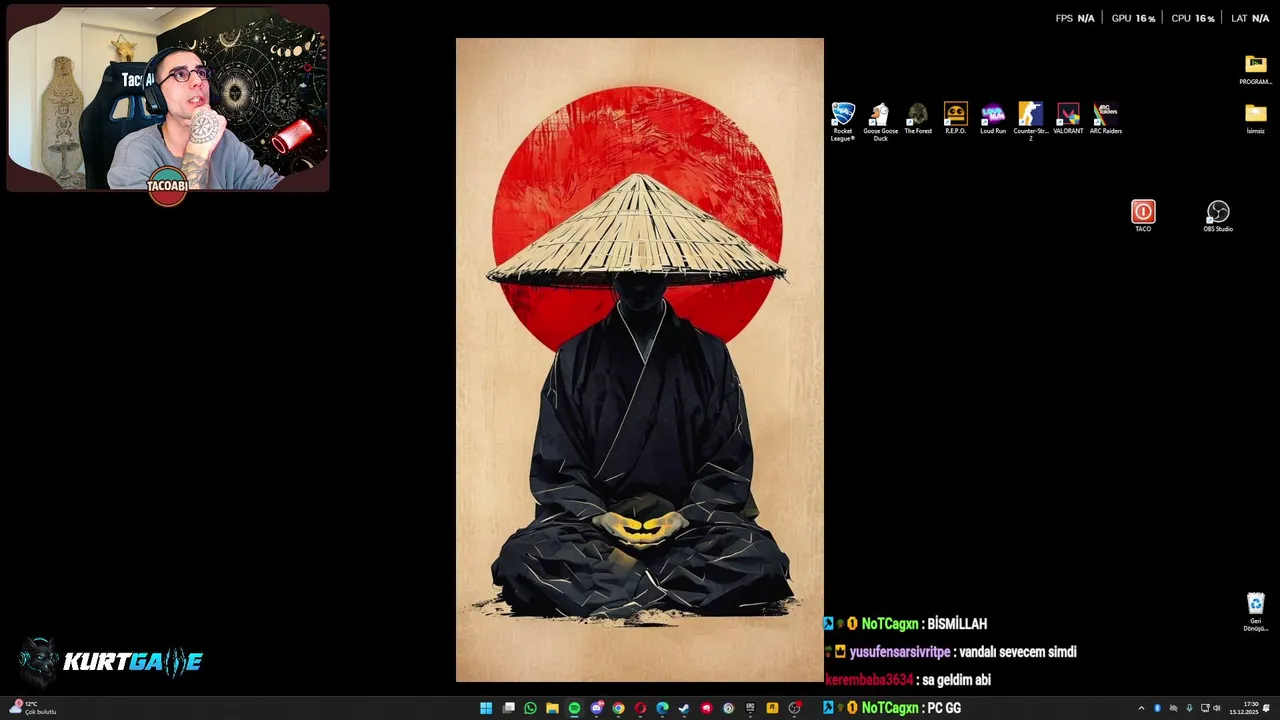
Task: Select the Counter-Strike 2 desktop icon
Action: (x=1030, y=121)
